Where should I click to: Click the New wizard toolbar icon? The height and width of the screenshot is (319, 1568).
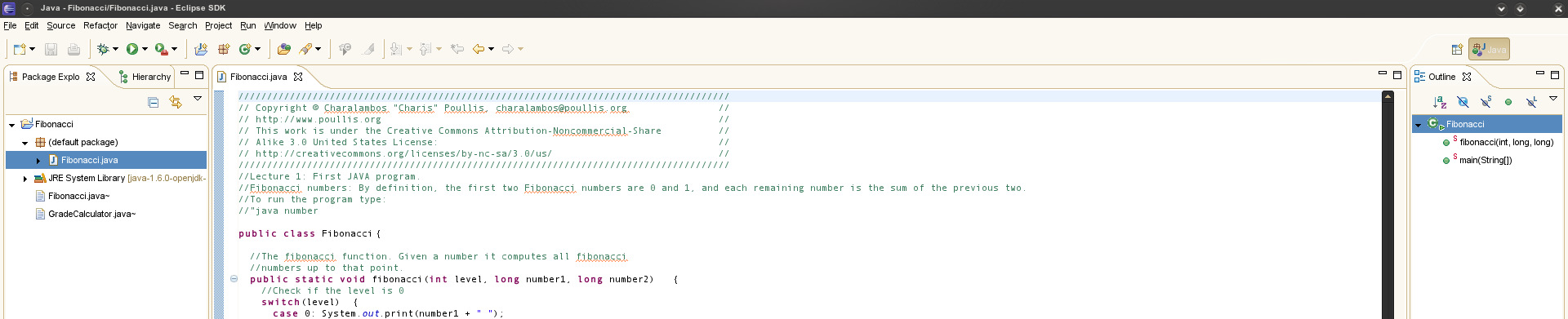[20, 49]
